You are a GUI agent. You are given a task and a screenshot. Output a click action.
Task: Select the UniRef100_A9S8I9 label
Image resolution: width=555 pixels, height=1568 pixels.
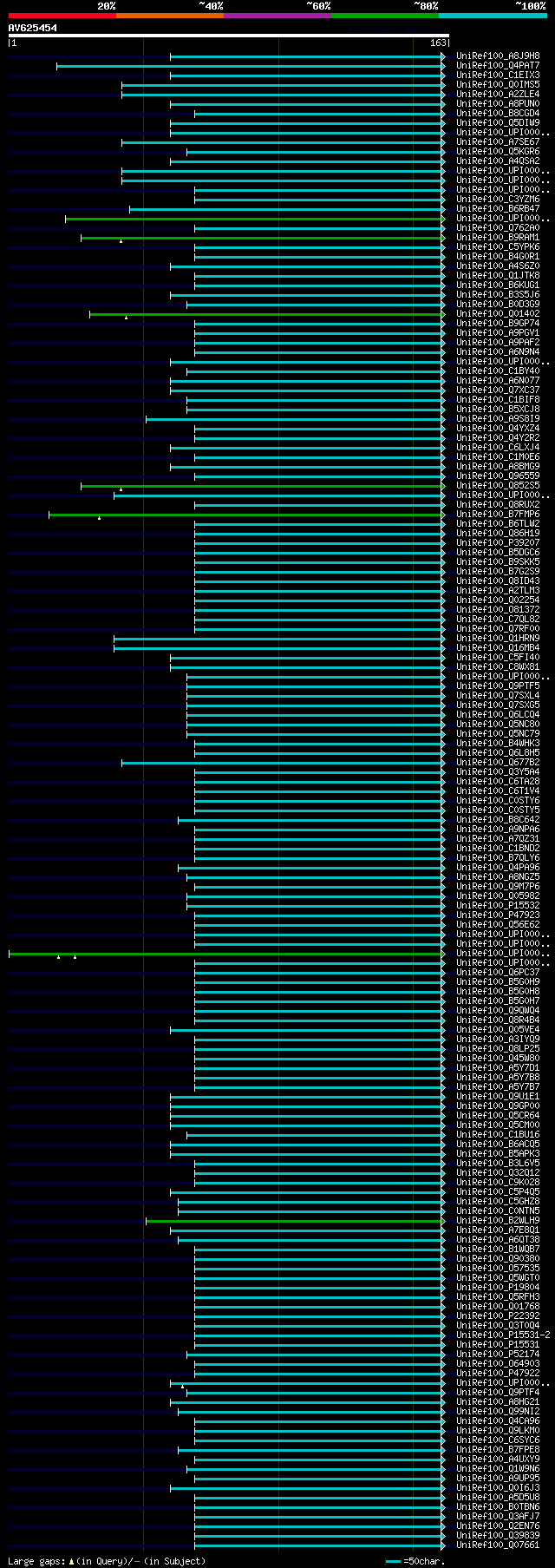498,419
